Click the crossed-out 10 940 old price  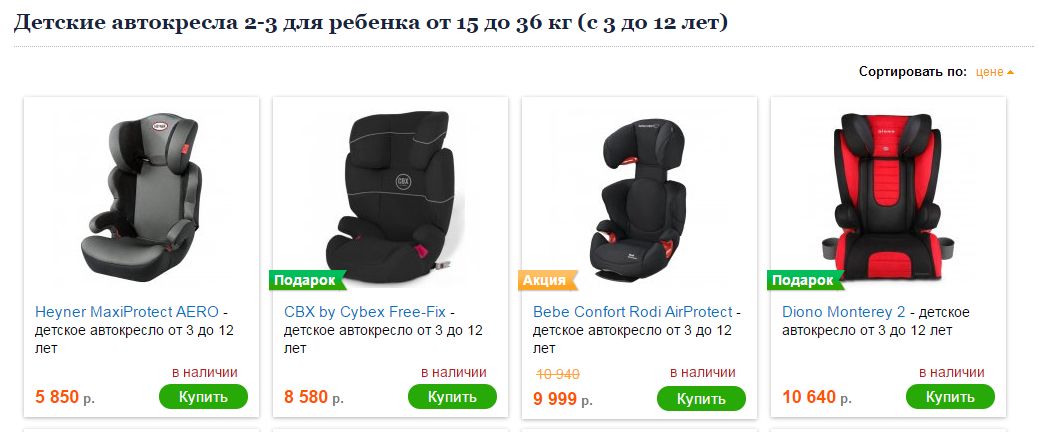(x=557, y=374)
